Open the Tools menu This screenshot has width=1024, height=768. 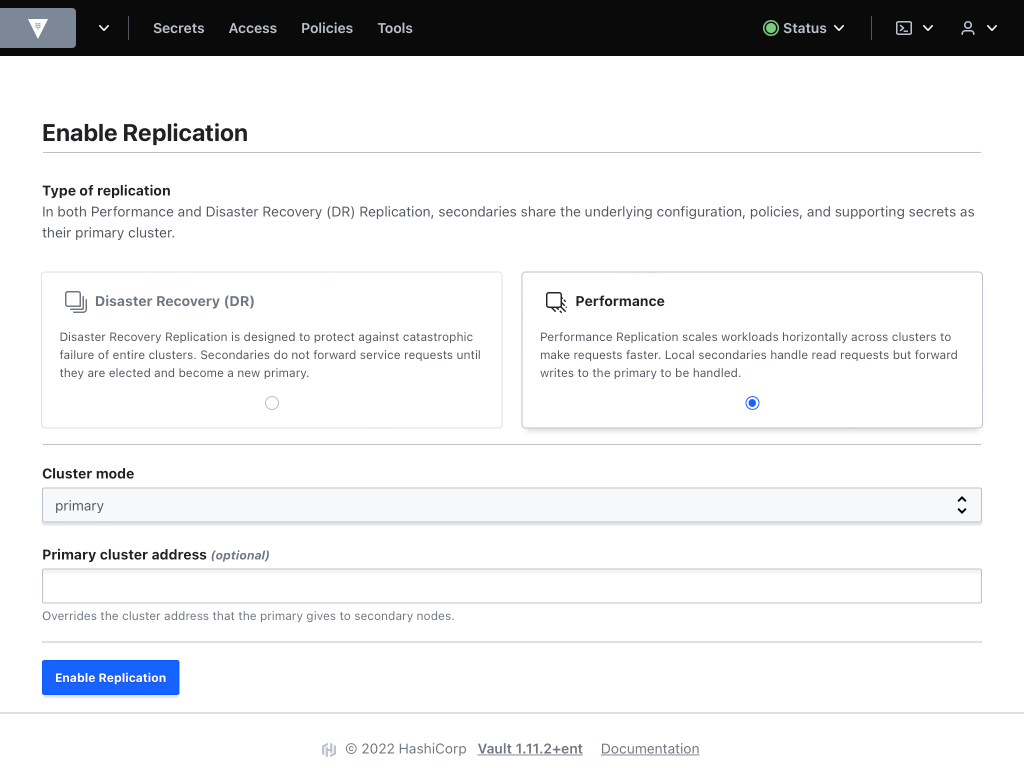coord(394,28)
